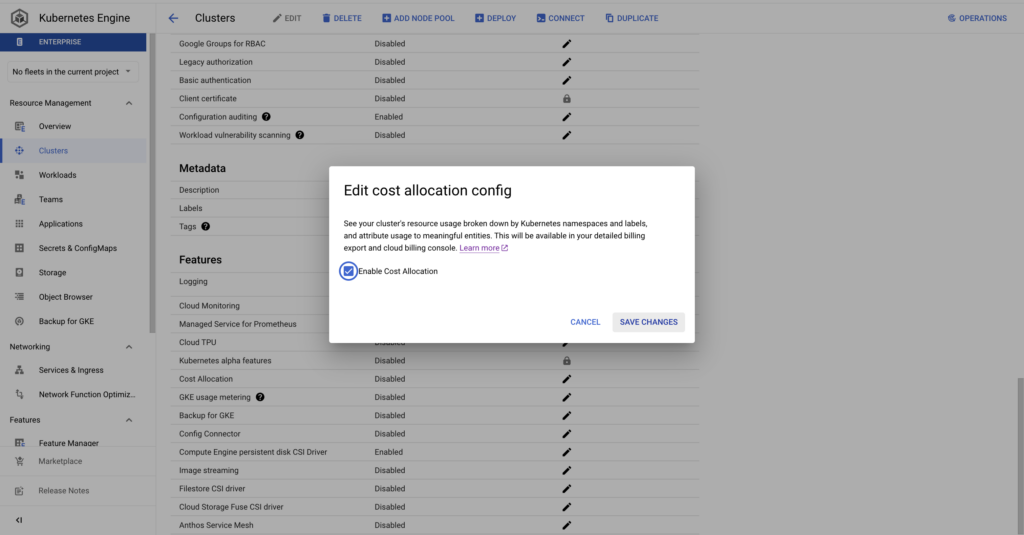Click CONNECT in the cluster toolbar
Image resolution: width=1024 pixels, height=535 pixels.
(x=560, y=18)
